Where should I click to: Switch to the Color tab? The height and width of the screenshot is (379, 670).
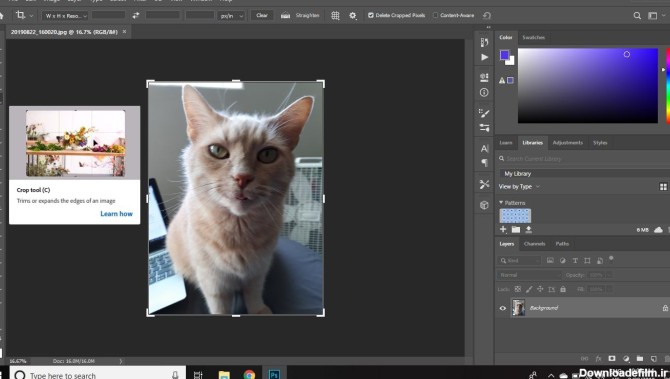(506, 38)
